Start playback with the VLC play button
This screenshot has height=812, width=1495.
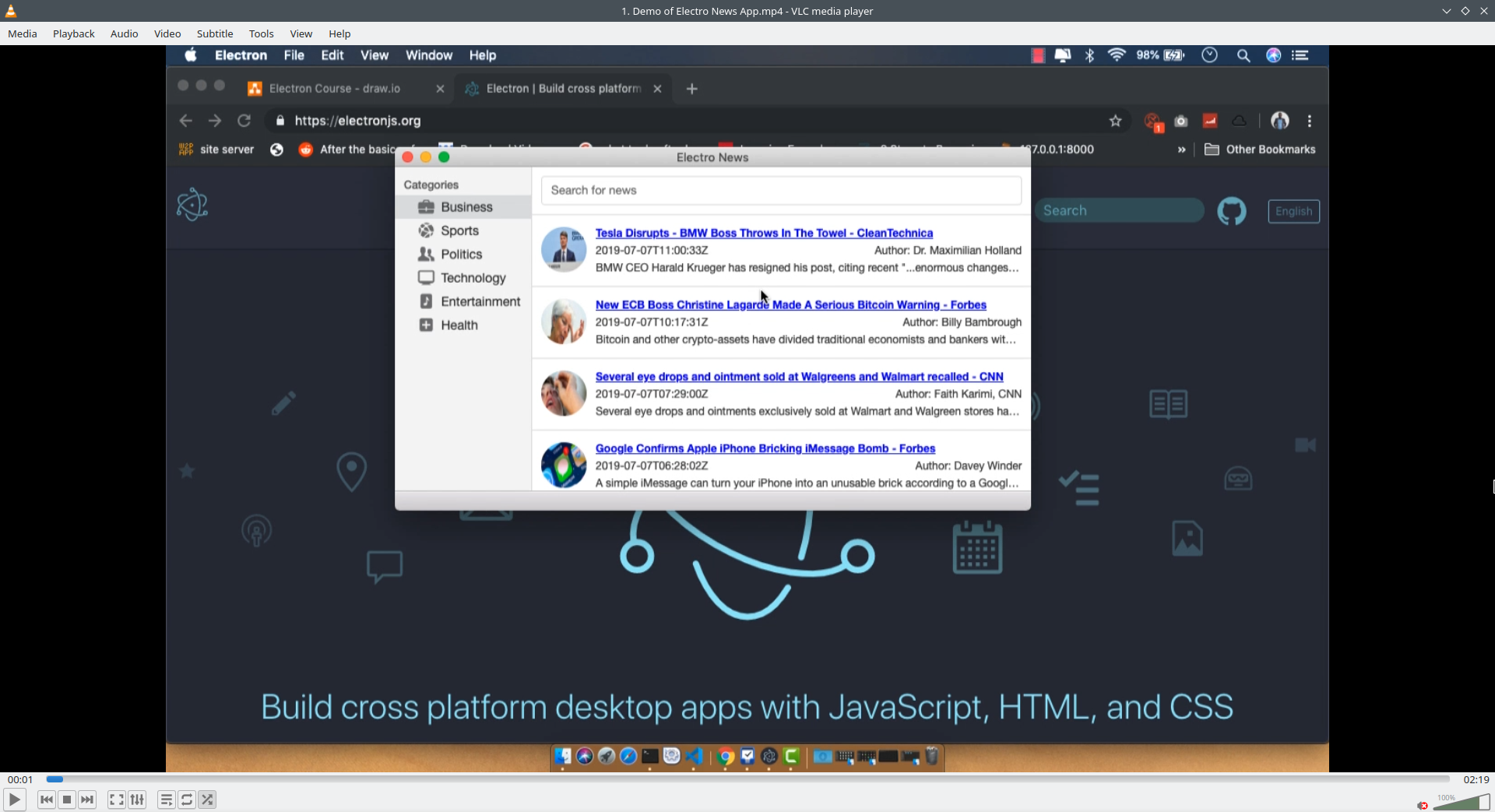click(x=14, y=800)
